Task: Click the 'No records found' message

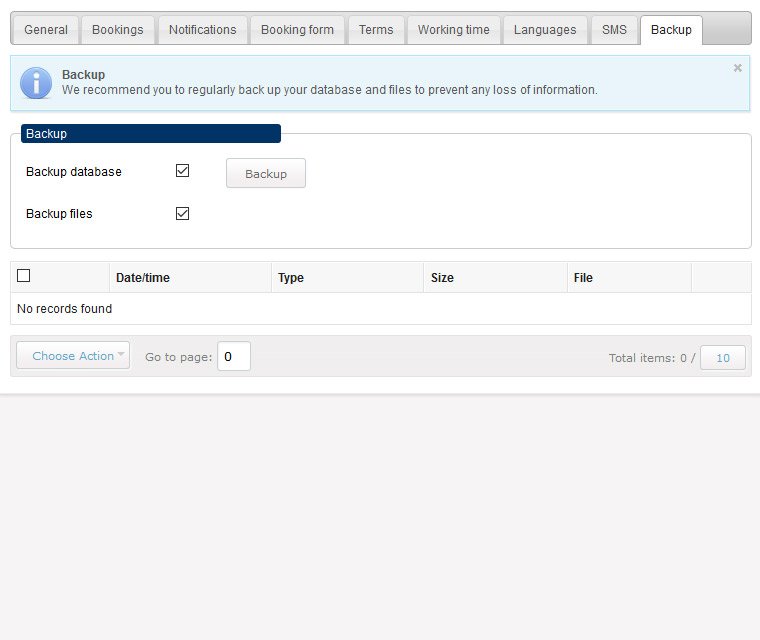Action: click(64, 309)
